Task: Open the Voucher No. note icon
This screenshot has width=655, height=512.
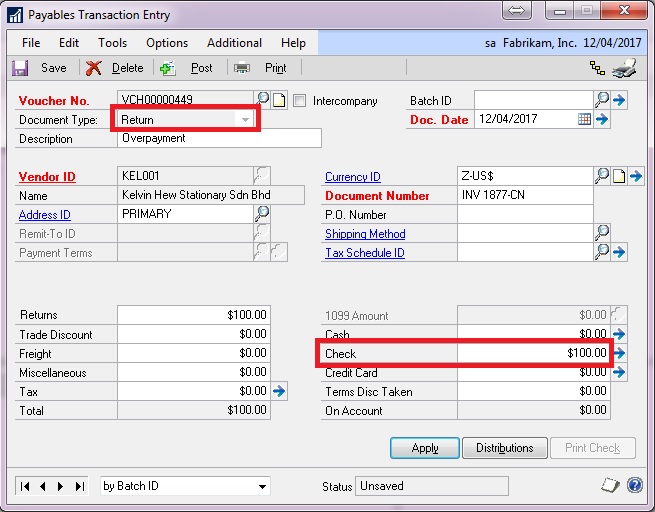Action: pyautogui.click(x=279, y=100)
